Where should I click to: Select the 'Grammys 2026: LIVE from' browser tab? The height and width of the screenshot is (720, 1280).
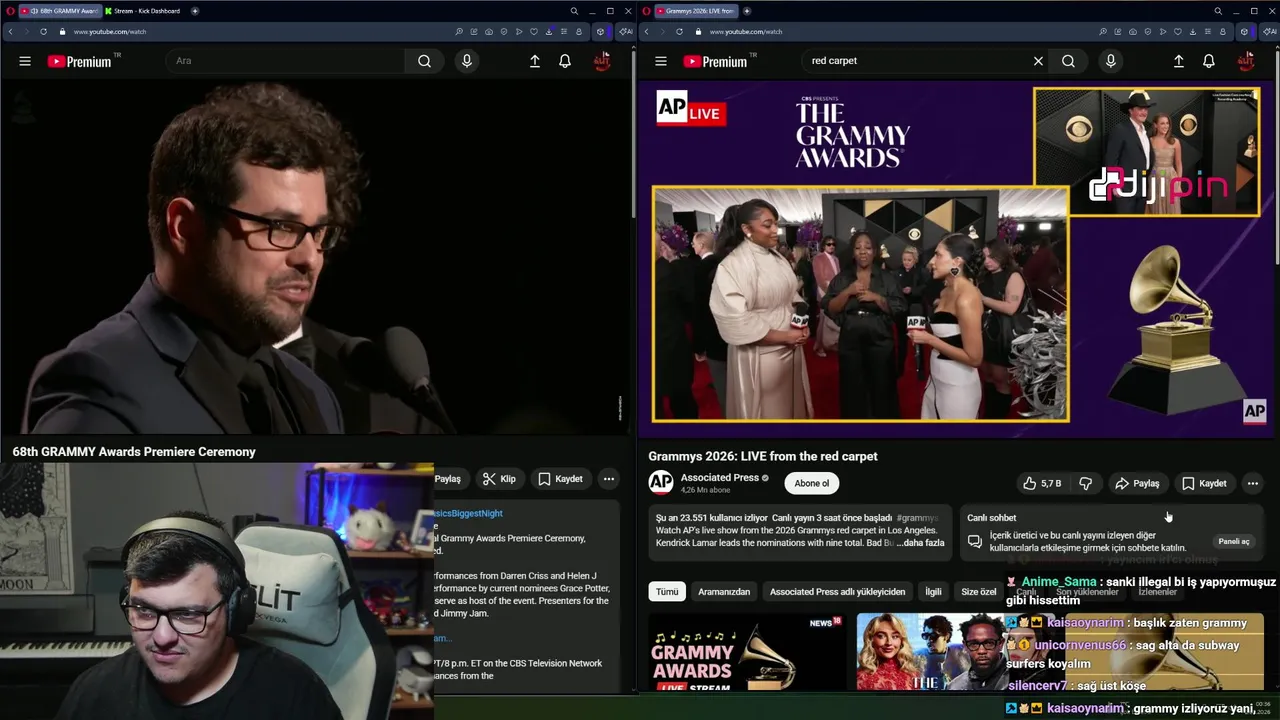(x=695, y=11)
